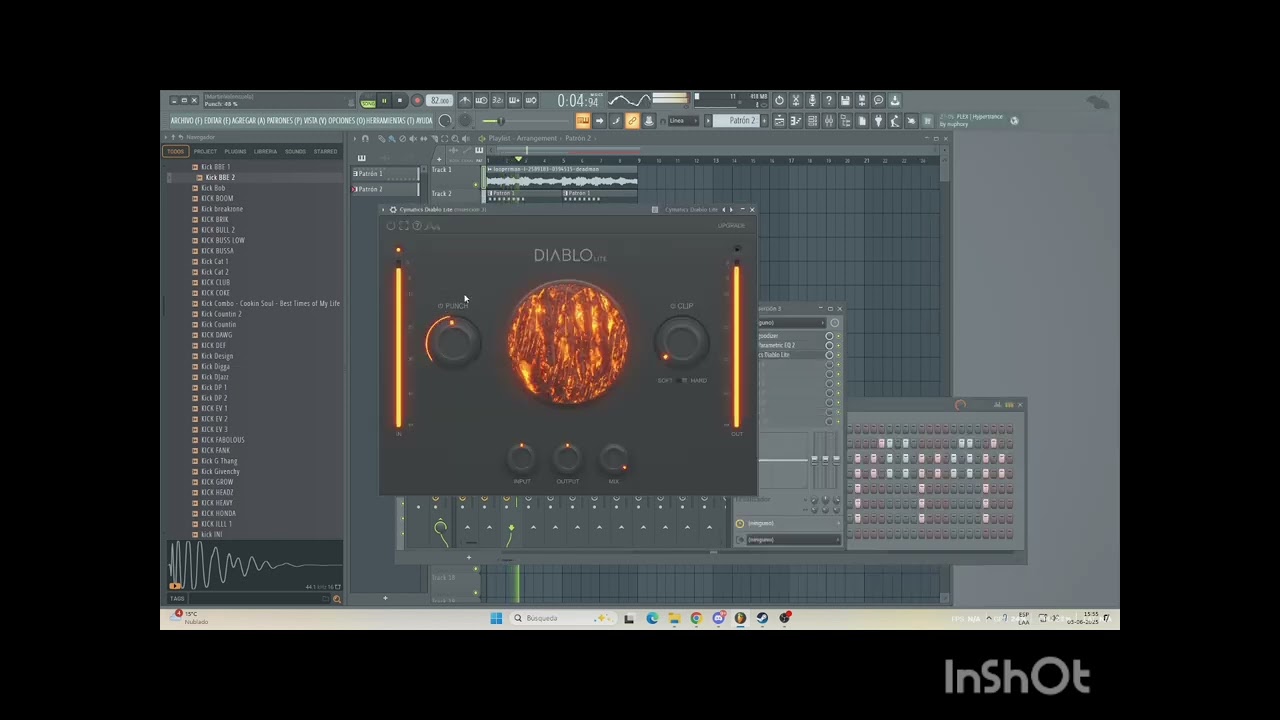Select Patrón 1 in the pattern picker
The image size is (1280, 720).
coord(386,174)
